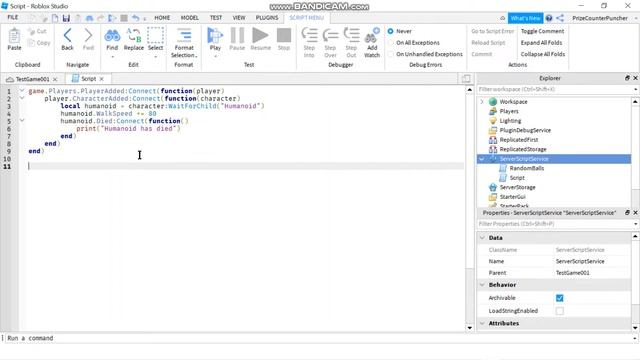The image size is (640, 360).
Task: Expand the Workspace tree node
Action: click(x=482, y=102)
